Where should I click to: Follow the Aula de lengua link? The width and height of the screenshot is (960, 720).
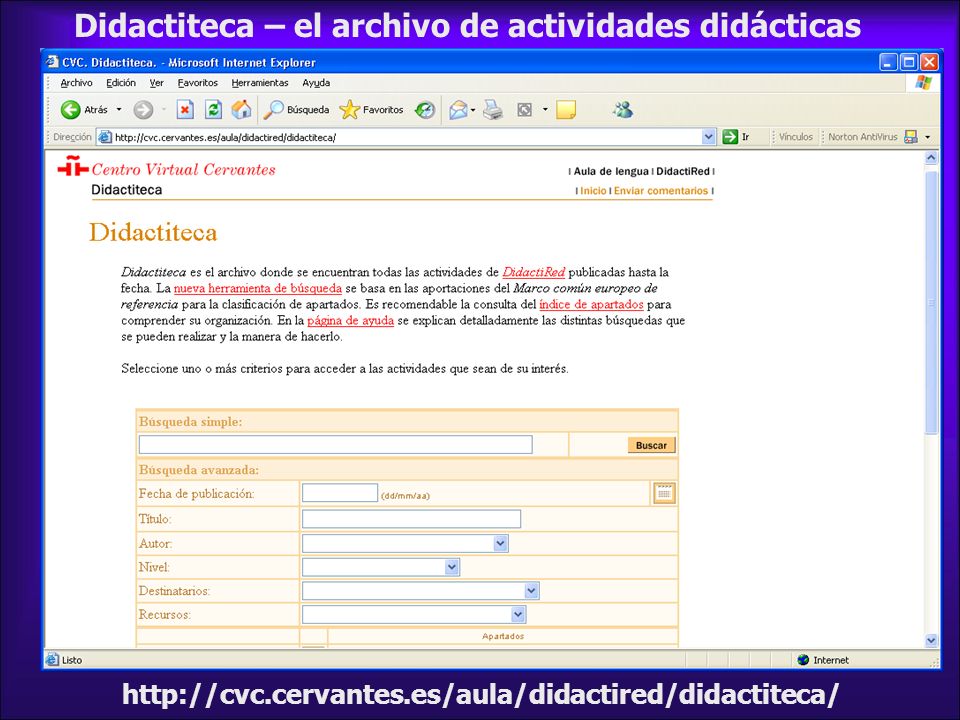pyautogui.click(x=610, y=171)
